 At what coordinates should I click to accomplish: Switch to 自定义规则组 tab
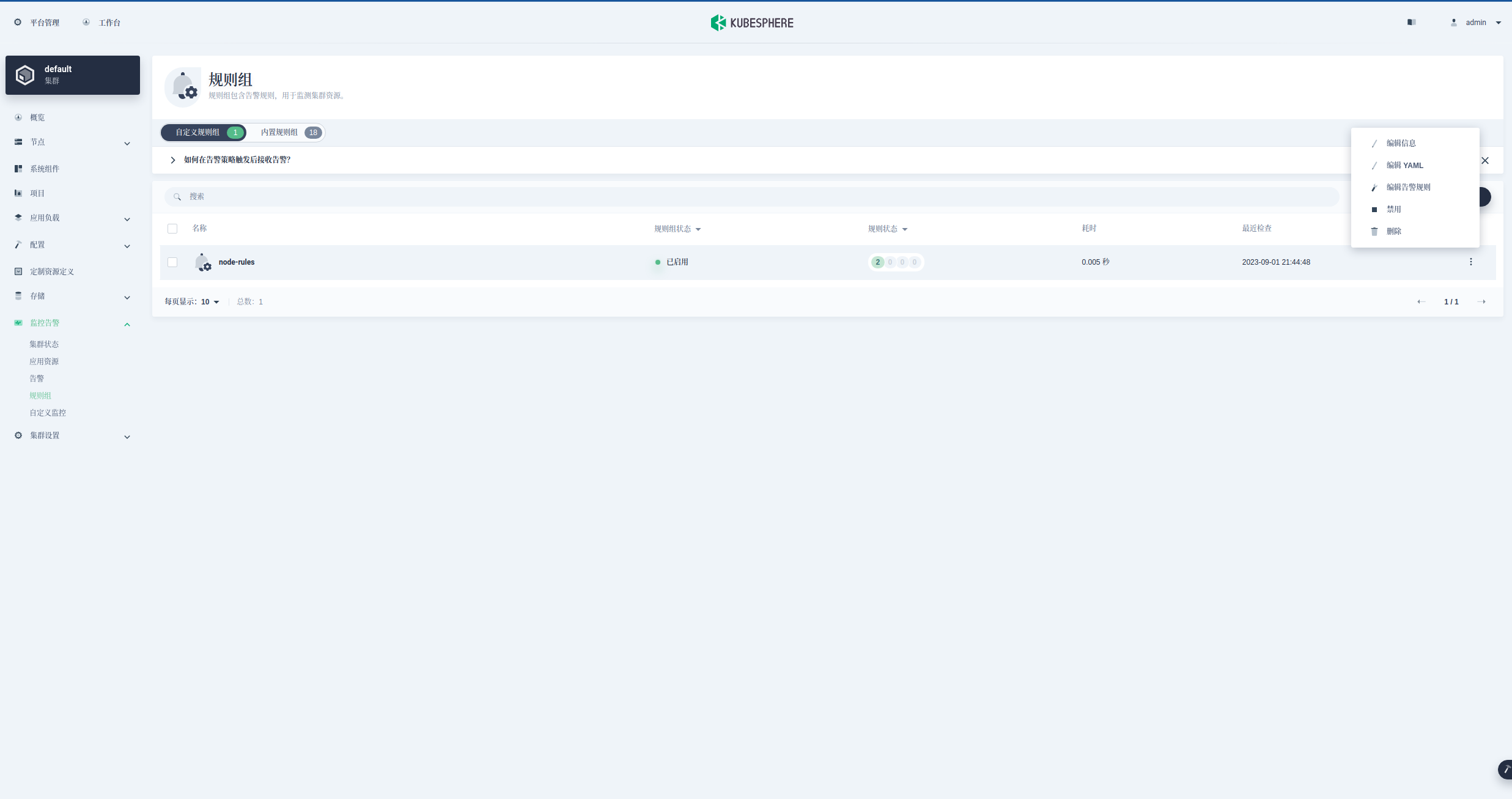204,133
